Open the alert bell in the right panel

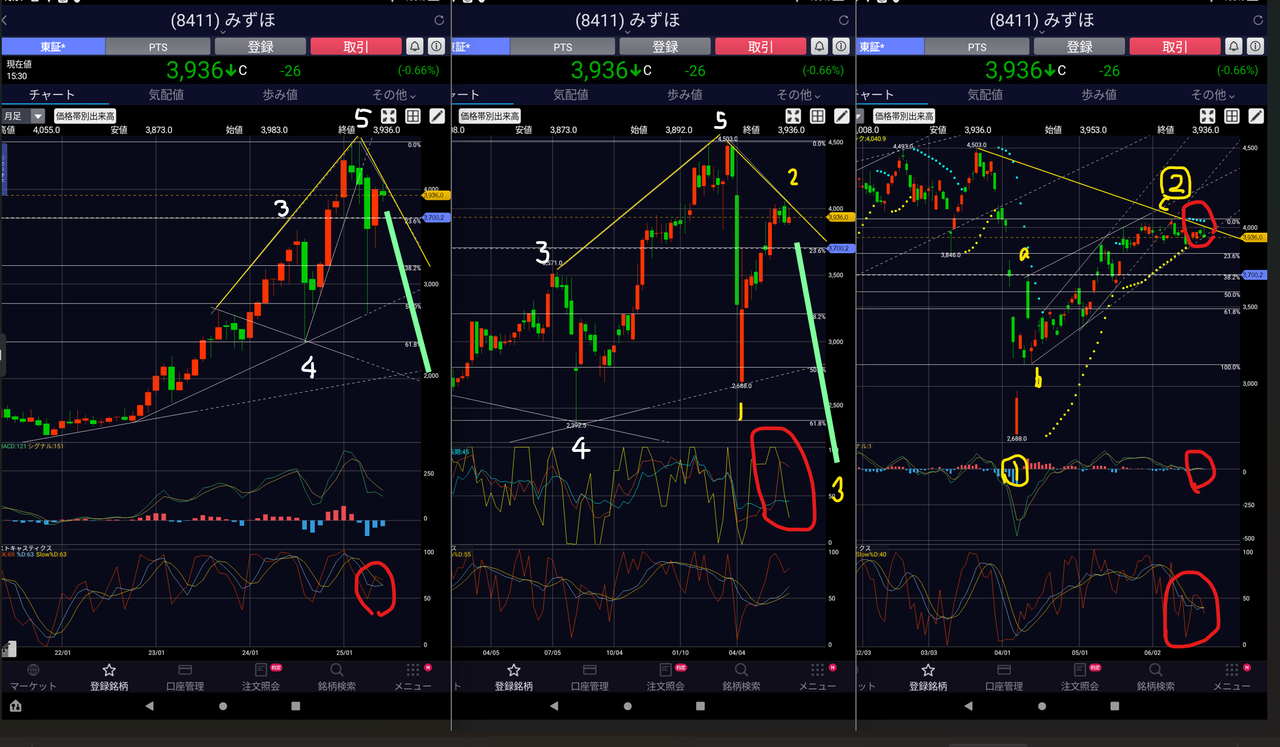(x=1232, y=46)
